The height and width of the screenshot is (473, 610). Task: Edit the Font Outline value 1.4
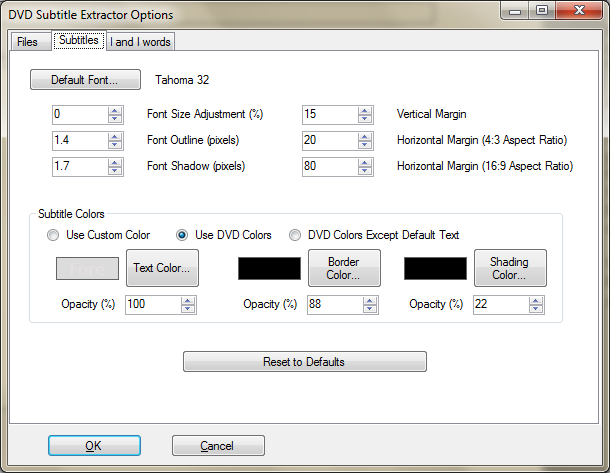tap(80, 141)
